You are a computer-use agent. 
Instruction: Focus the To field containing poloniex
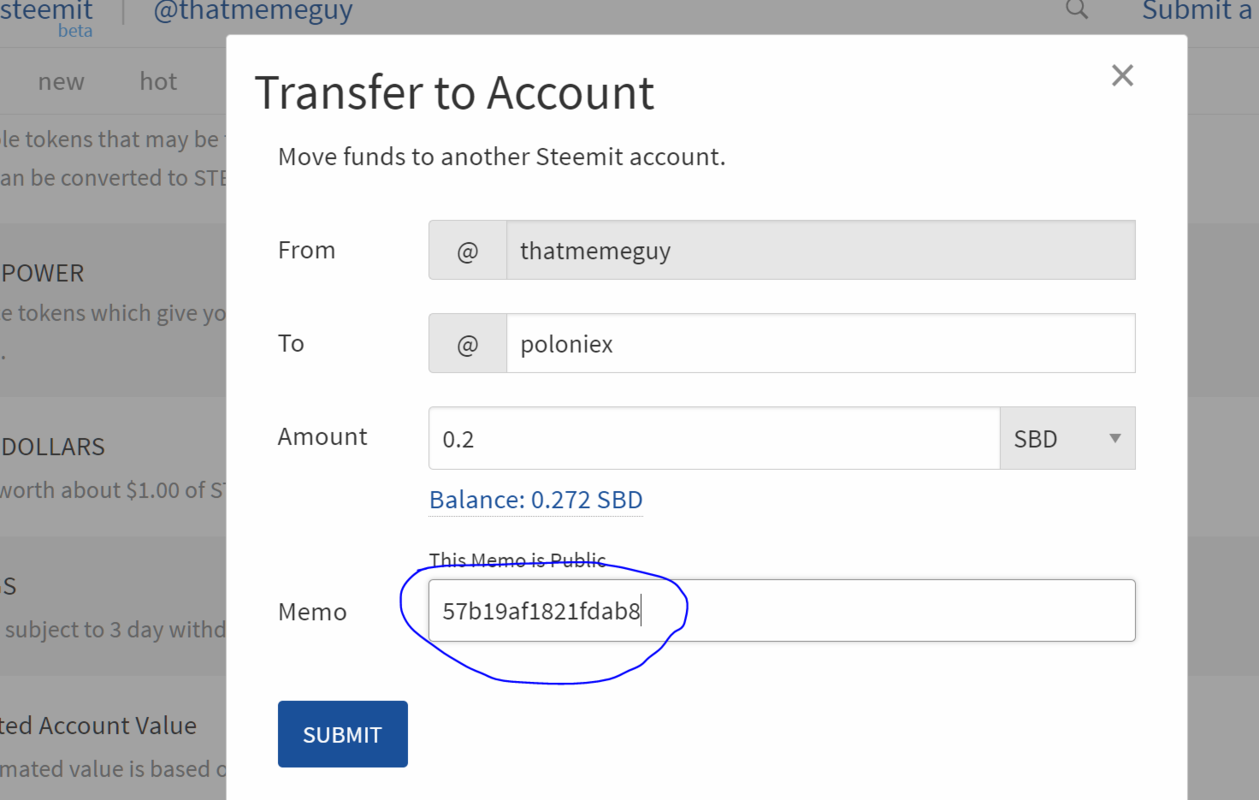[x=820, y=343]
